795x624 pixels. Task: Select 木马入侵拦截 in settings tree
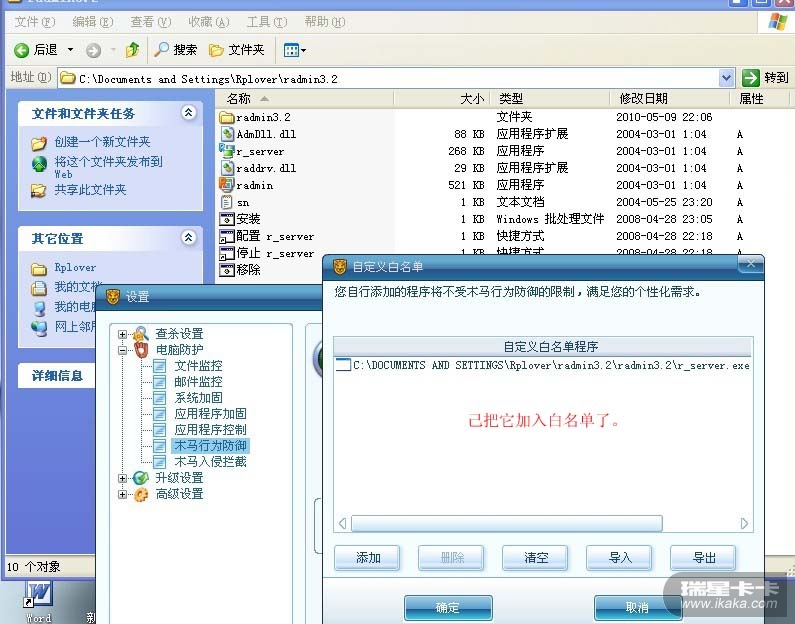click(x=210, y=462)
